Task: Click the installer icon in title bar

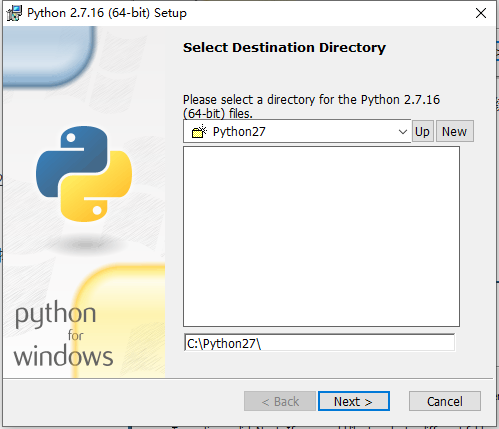Action: tap(14, 13)
